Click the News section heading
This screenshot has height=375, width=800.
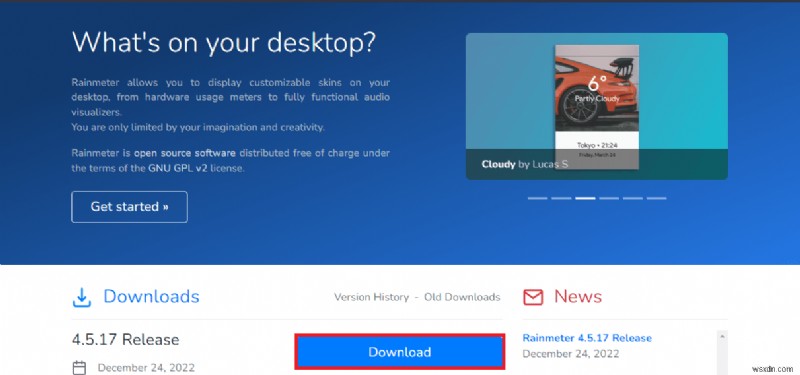click(578, 296)
